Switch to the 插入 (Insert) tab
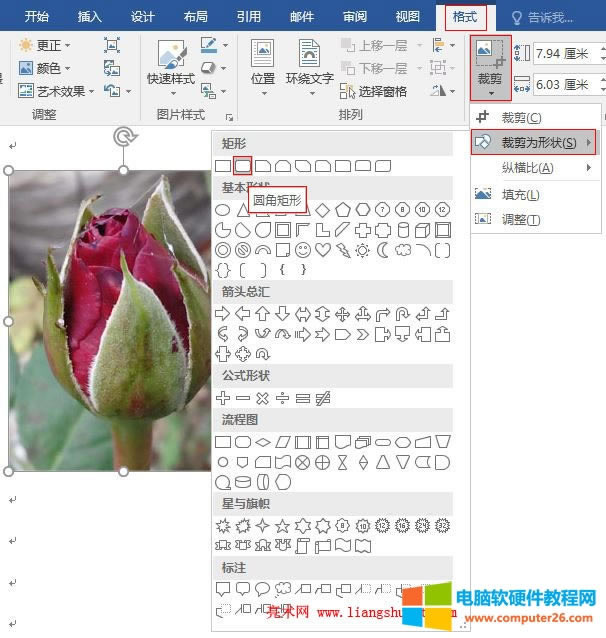This screenshot has height=638, width=606. [90, 16]
